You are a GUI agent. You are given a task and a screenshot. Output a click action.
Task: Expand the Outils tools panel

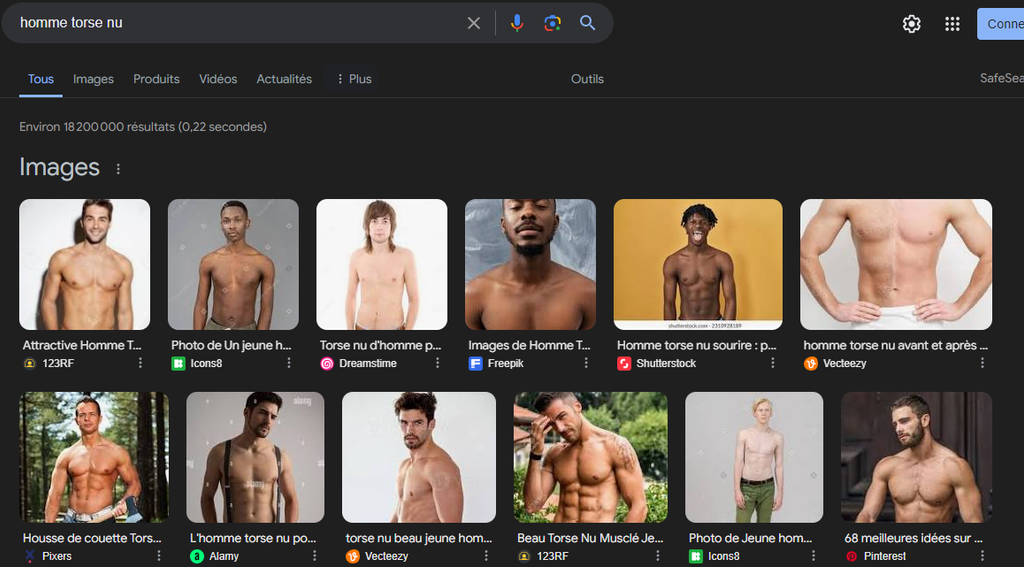tap(587, 79)
